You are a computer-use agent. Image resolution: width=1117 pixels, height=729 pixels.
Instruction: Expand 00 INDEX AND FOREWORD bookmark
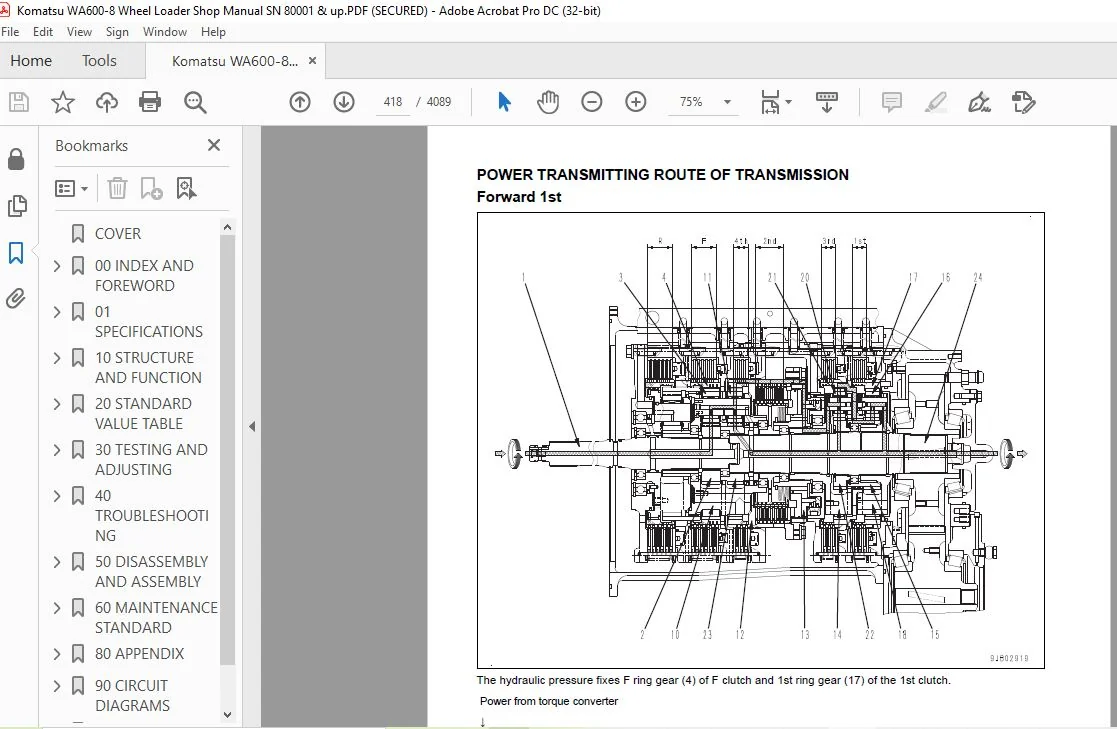pyautogui.click(x=57, y=266)
